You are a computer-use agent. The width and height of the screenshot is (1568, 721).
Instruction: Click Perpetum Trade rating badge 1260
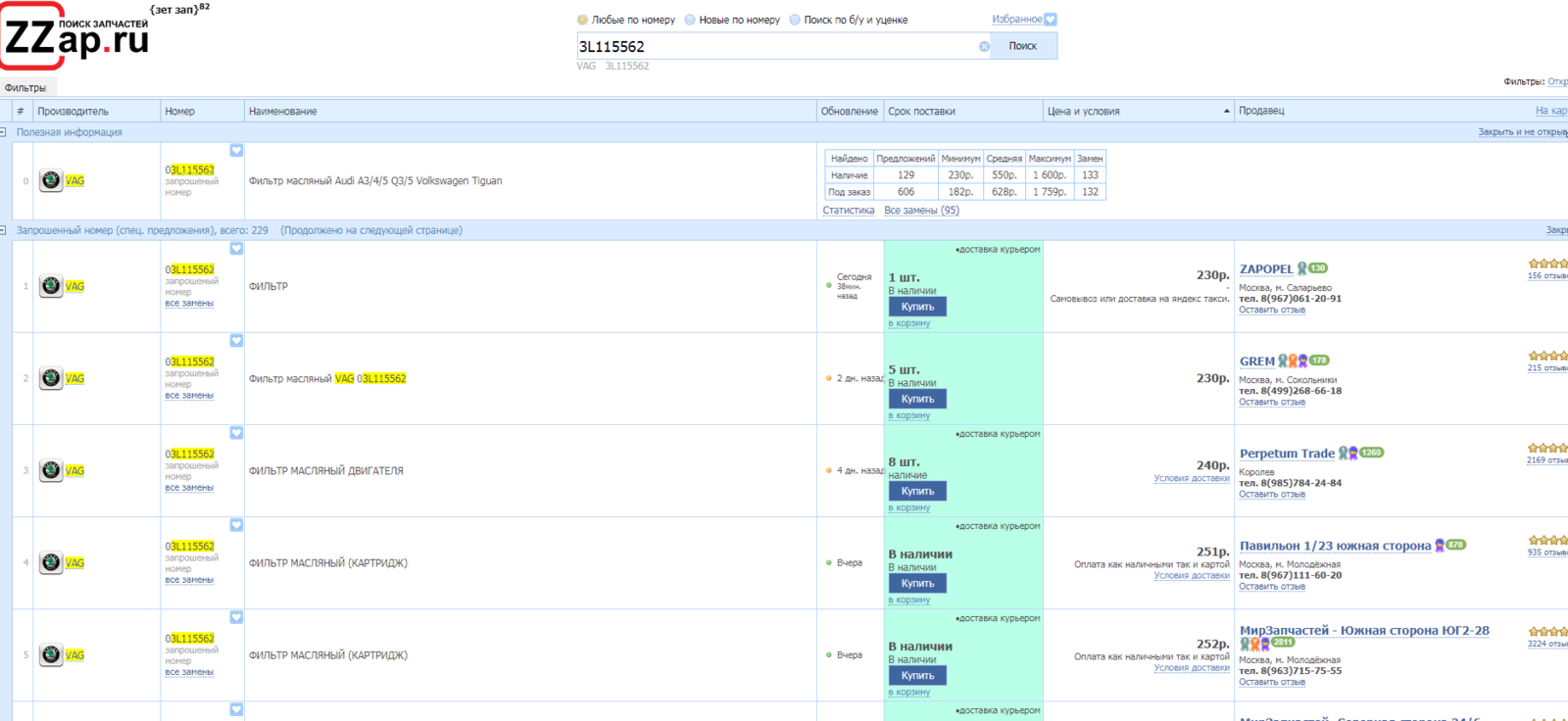(x=1371, y=453)
